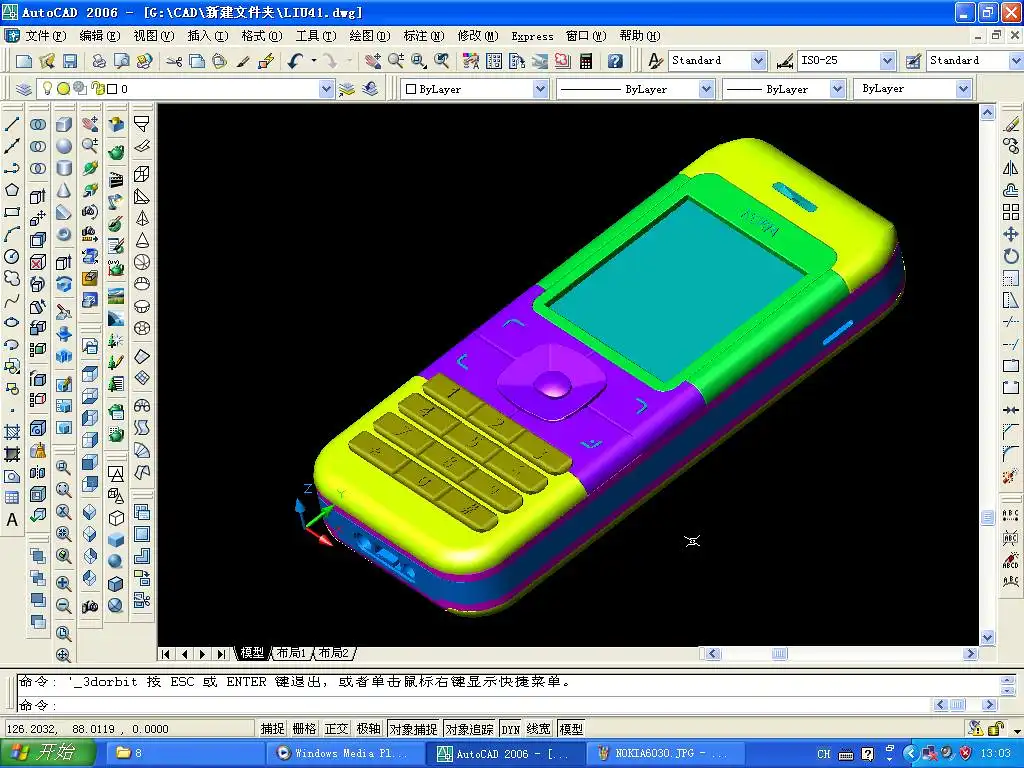Open the color ByLayer dropdown
Screen dimensions: 1024x768
click(x=540, y=89)
